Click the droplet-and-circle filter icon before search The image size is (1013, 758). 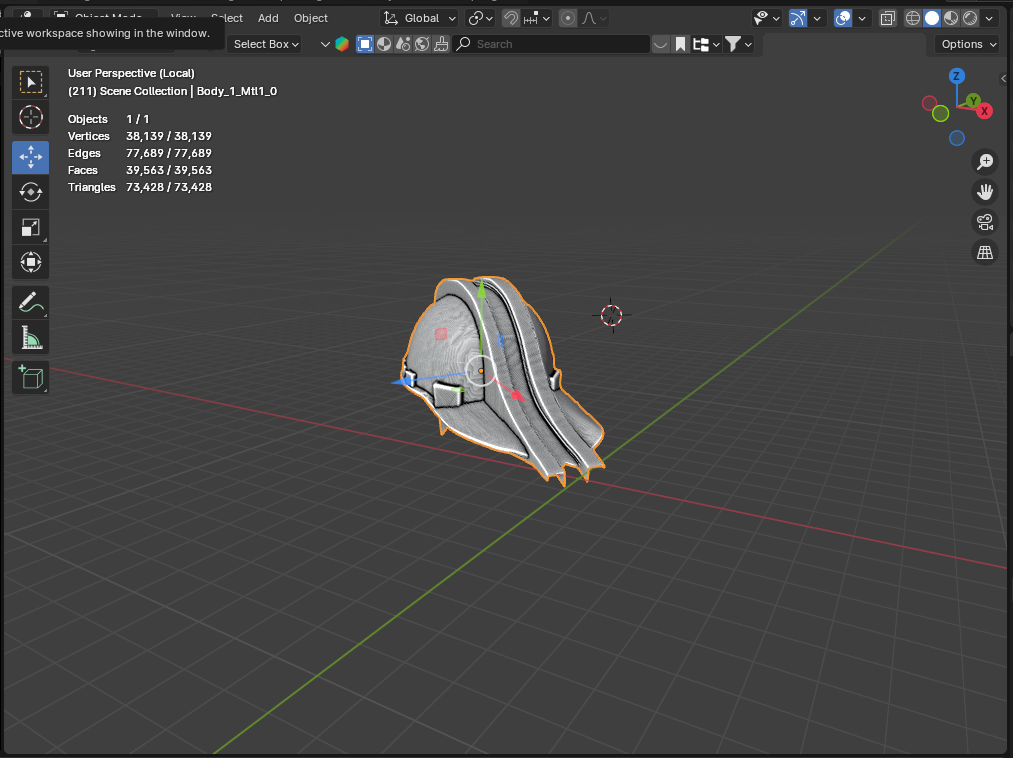[403, 44]
